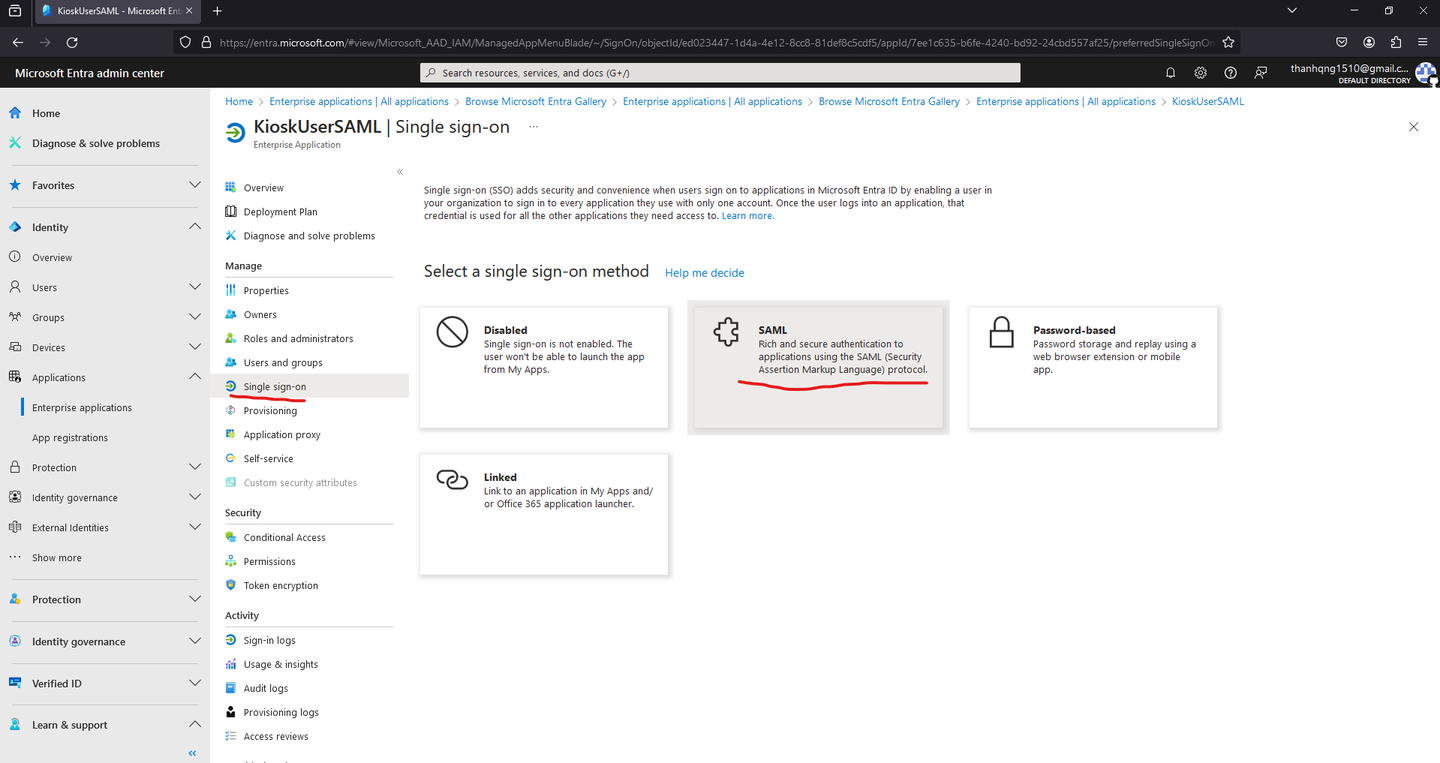
Task: Expand the Groups chevron in sidebar
Action: coord(195,317)
